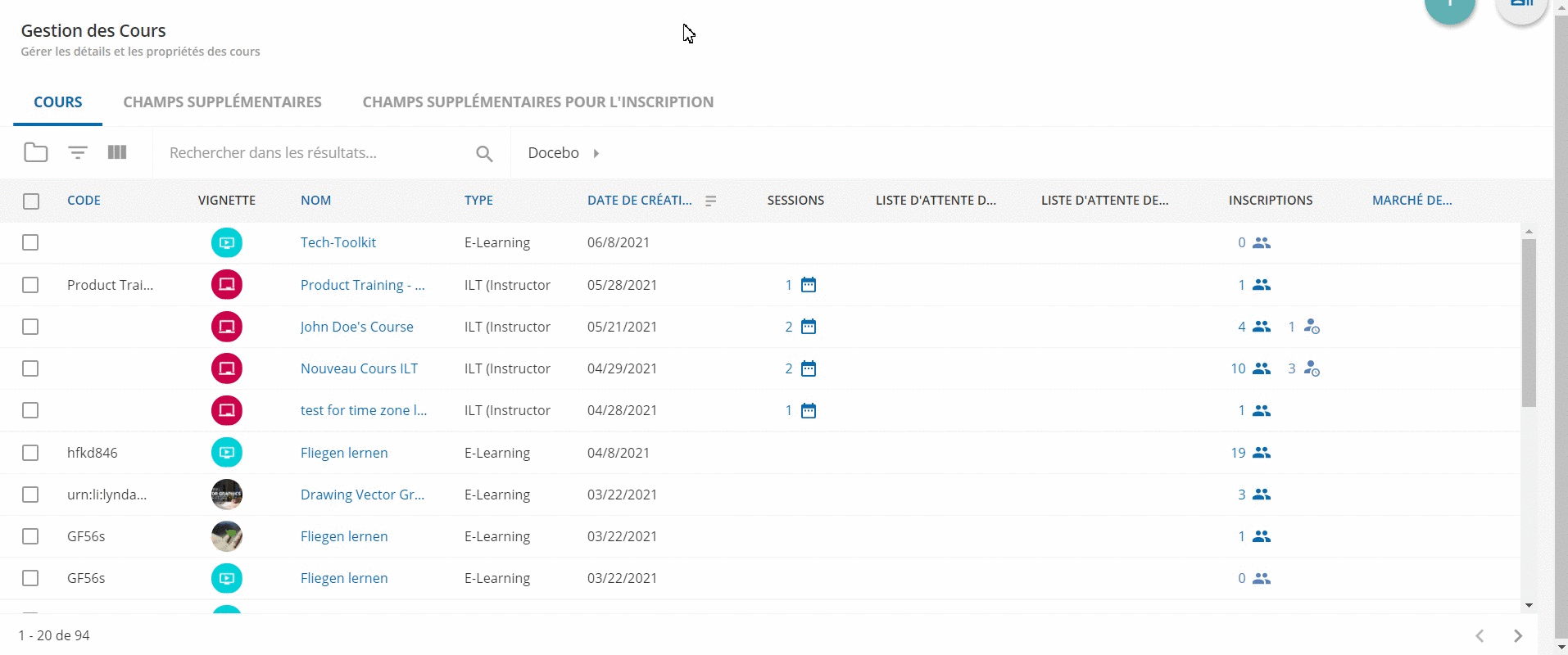The image size is (1568, 655).
Task: Open sessions calendar for Product Training row
Action: click(809, 285)
